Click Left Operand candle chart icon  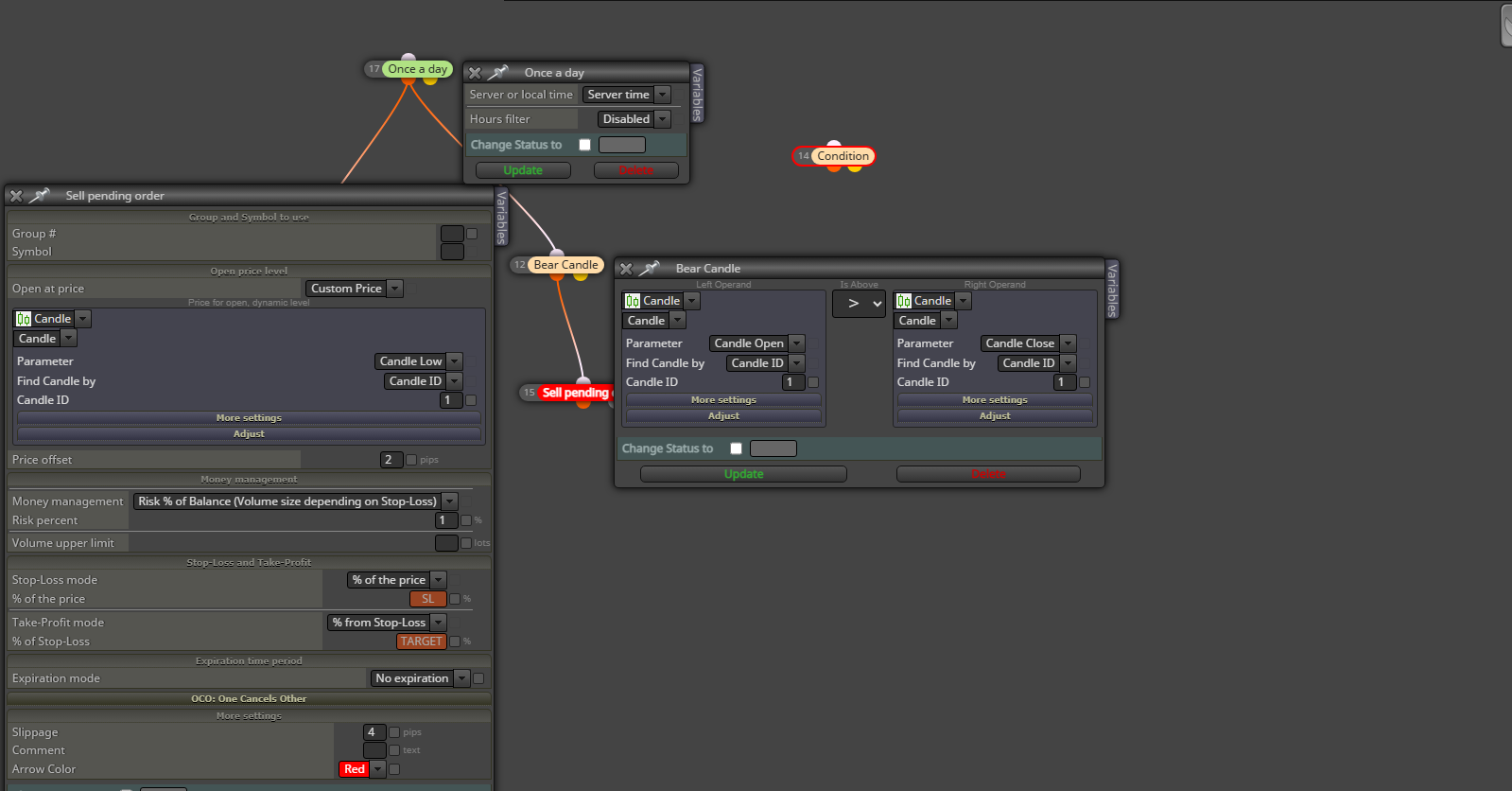coord(633,301)
